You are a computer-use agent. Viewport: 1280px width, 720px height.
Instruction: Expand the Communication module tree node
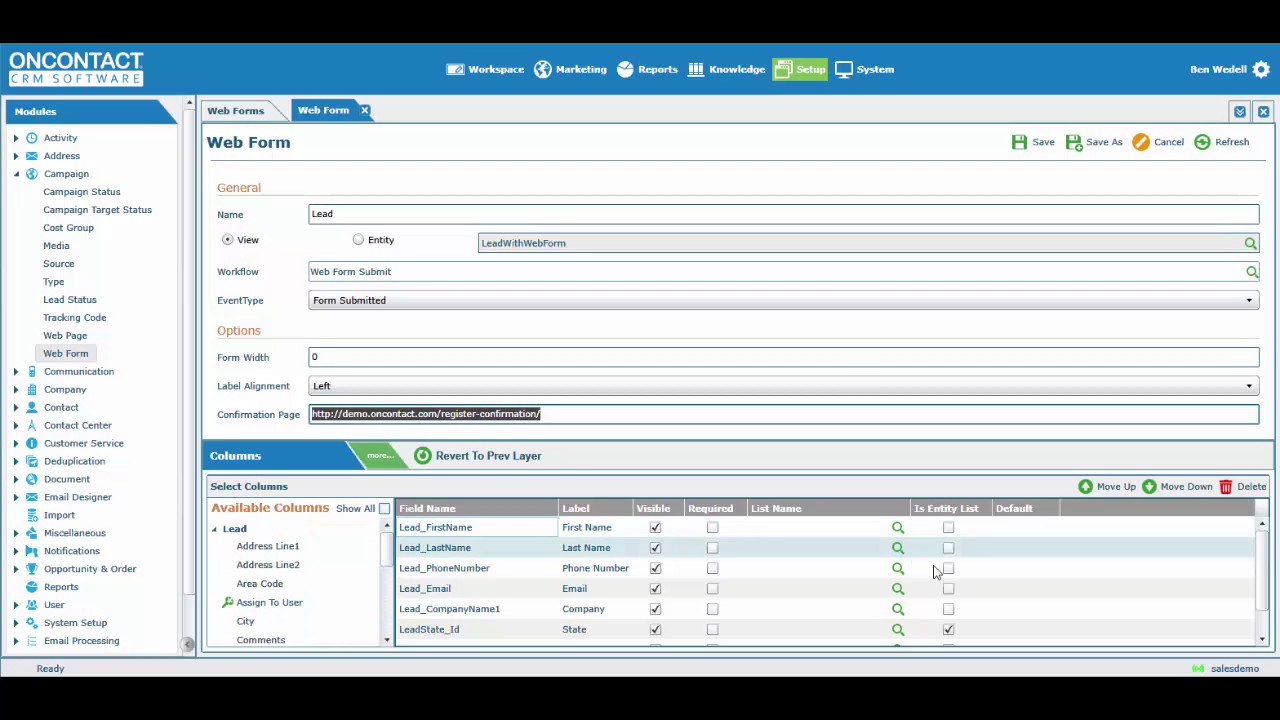pos(16,372)
